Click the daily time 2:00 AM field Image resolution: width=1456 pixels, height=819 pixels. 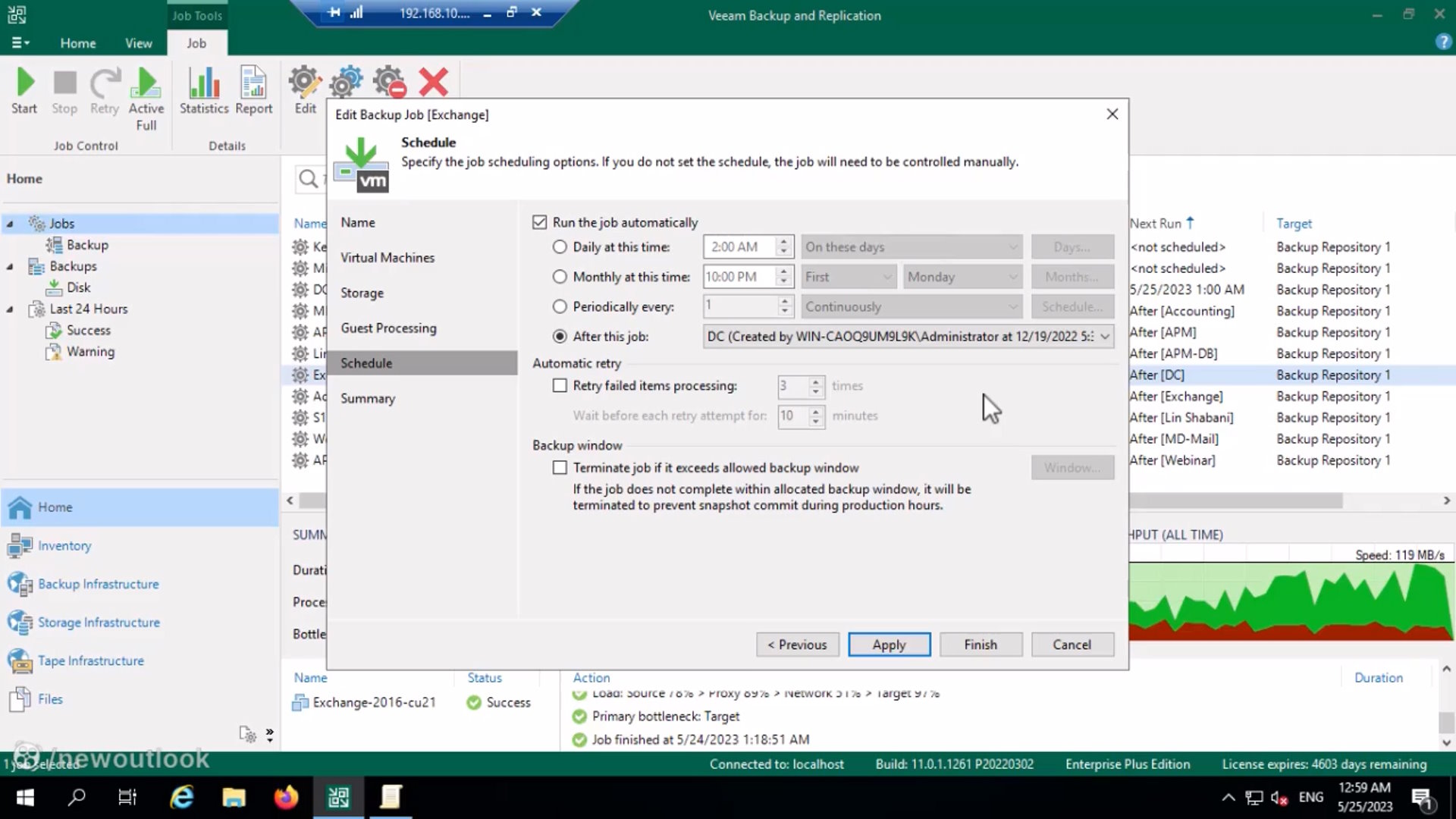[x=739, y=246]
